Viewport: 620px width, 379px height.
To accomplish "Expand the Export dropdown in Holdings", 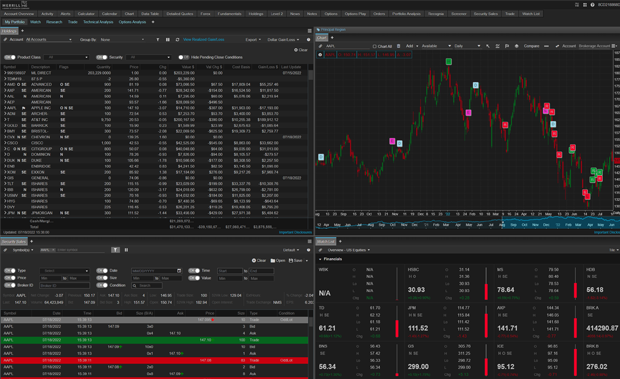I will click(253, 40).
